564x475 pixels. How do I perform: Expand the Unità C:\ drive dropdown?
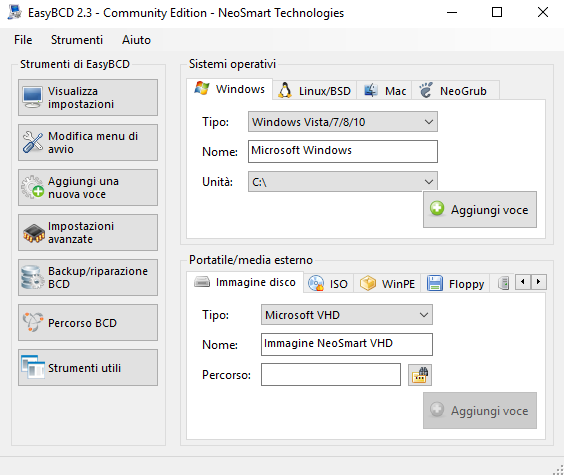click(343, 182)
